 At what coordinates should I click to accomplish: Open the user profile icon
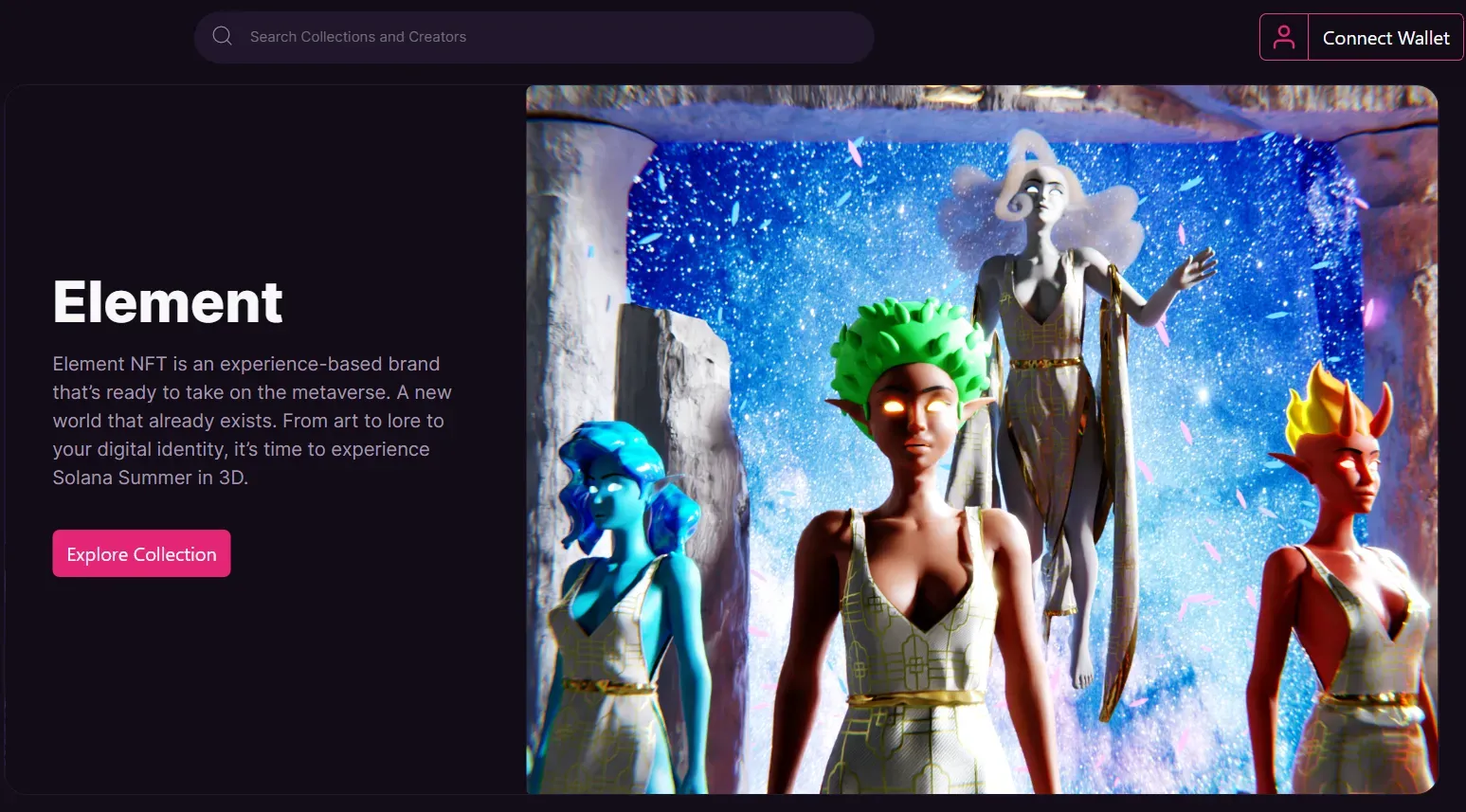click(x=1283, y=37)
